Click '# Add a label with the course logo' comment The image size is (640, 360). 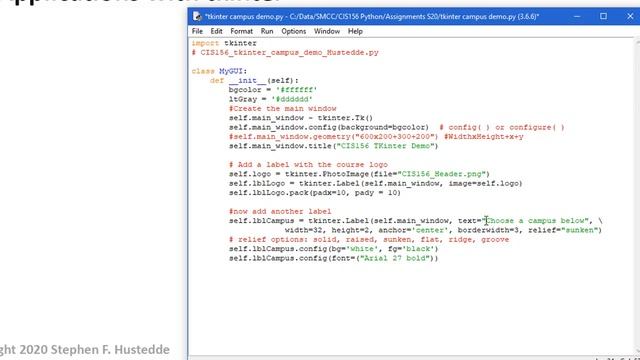(x=308, y=165)
